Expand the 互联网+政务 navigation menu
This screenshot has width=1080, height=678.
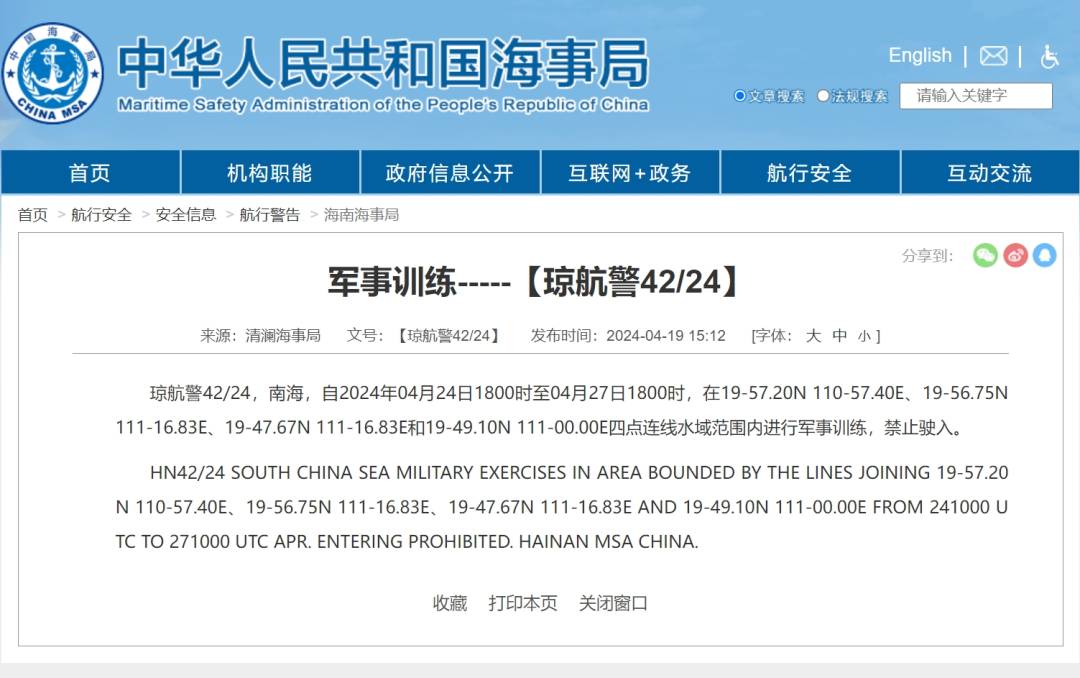pos(630,173)
